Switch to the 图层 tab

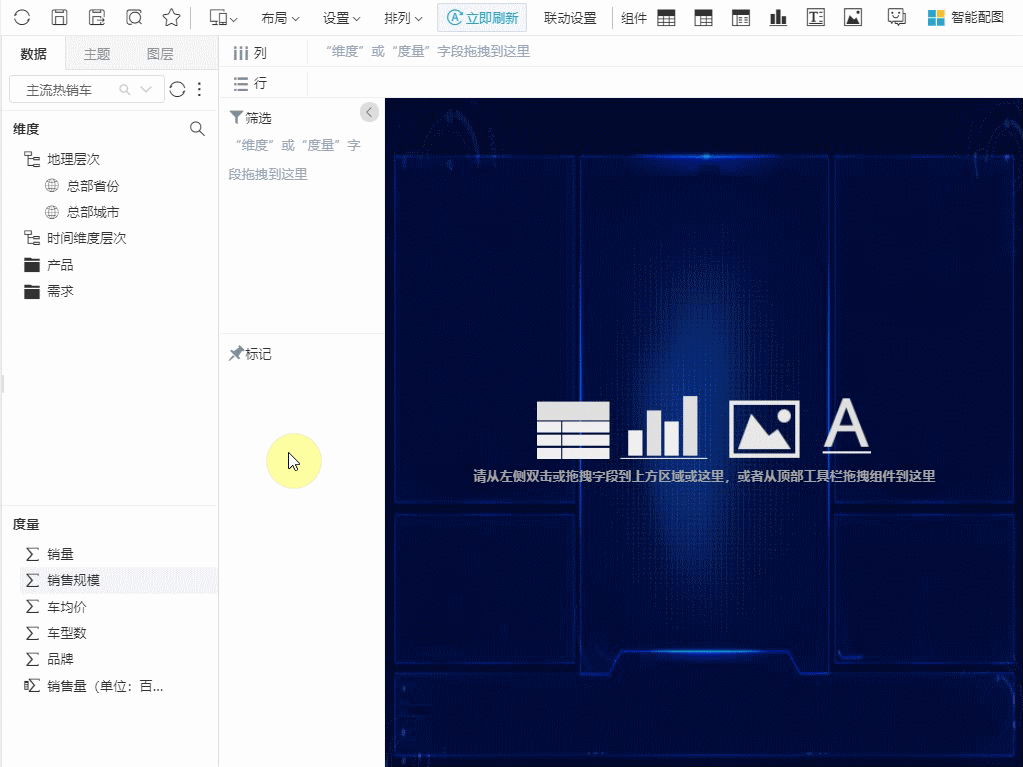[160, 54]
